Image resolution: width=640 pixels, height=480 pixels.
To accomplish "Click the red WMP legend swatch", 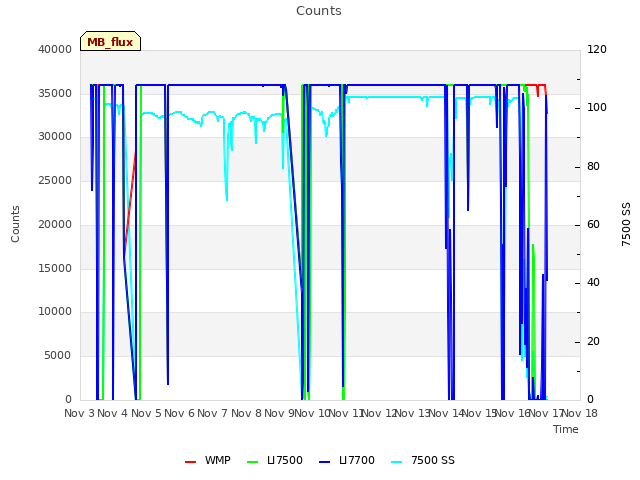I will click(x=190, y=462).
